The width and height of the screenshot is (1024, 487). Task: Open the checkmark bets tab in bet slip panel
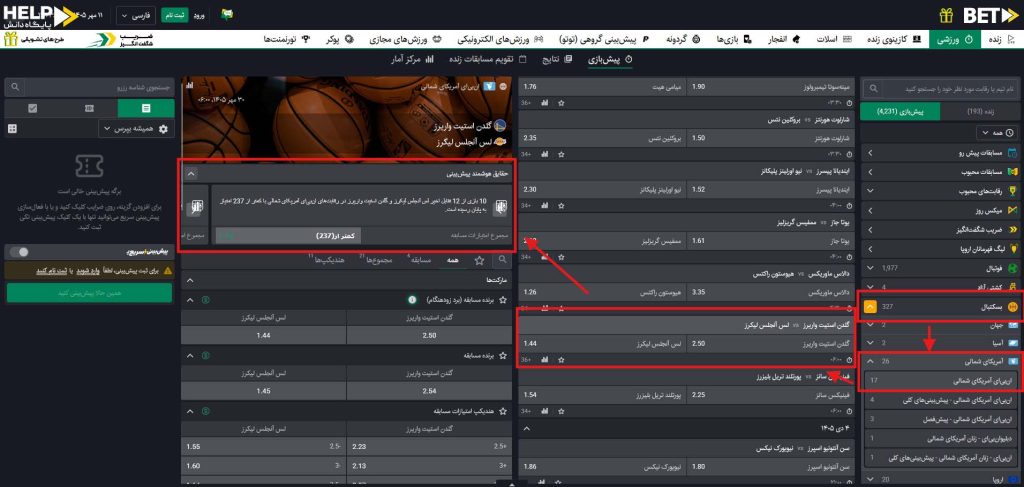[33, 108]
